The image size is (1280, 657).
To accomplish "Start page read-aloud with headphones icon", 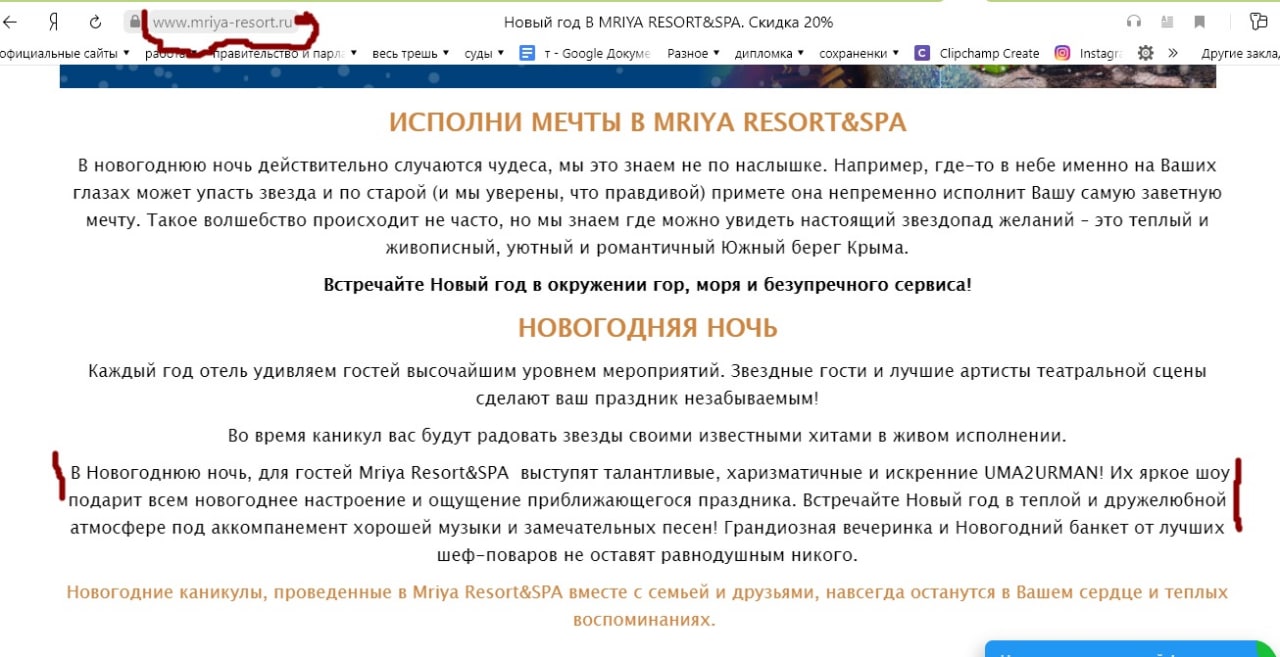I will coord(1133,22).
